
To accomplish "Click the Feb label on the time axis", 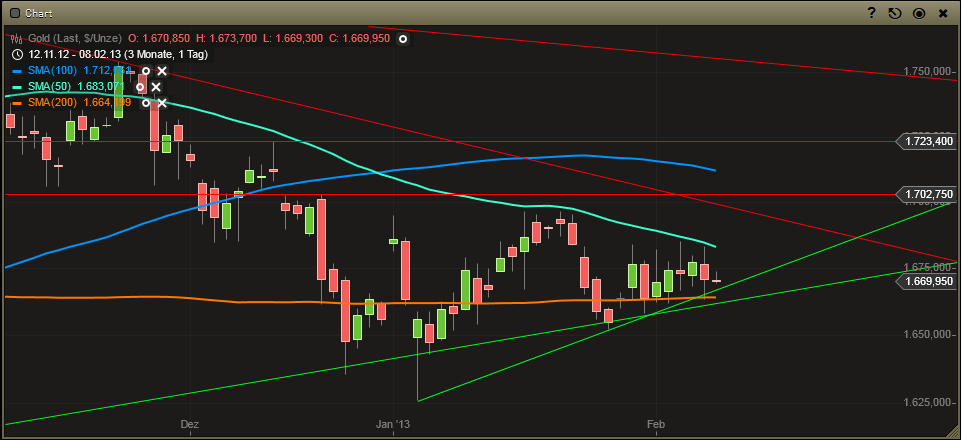I will 656,424.
